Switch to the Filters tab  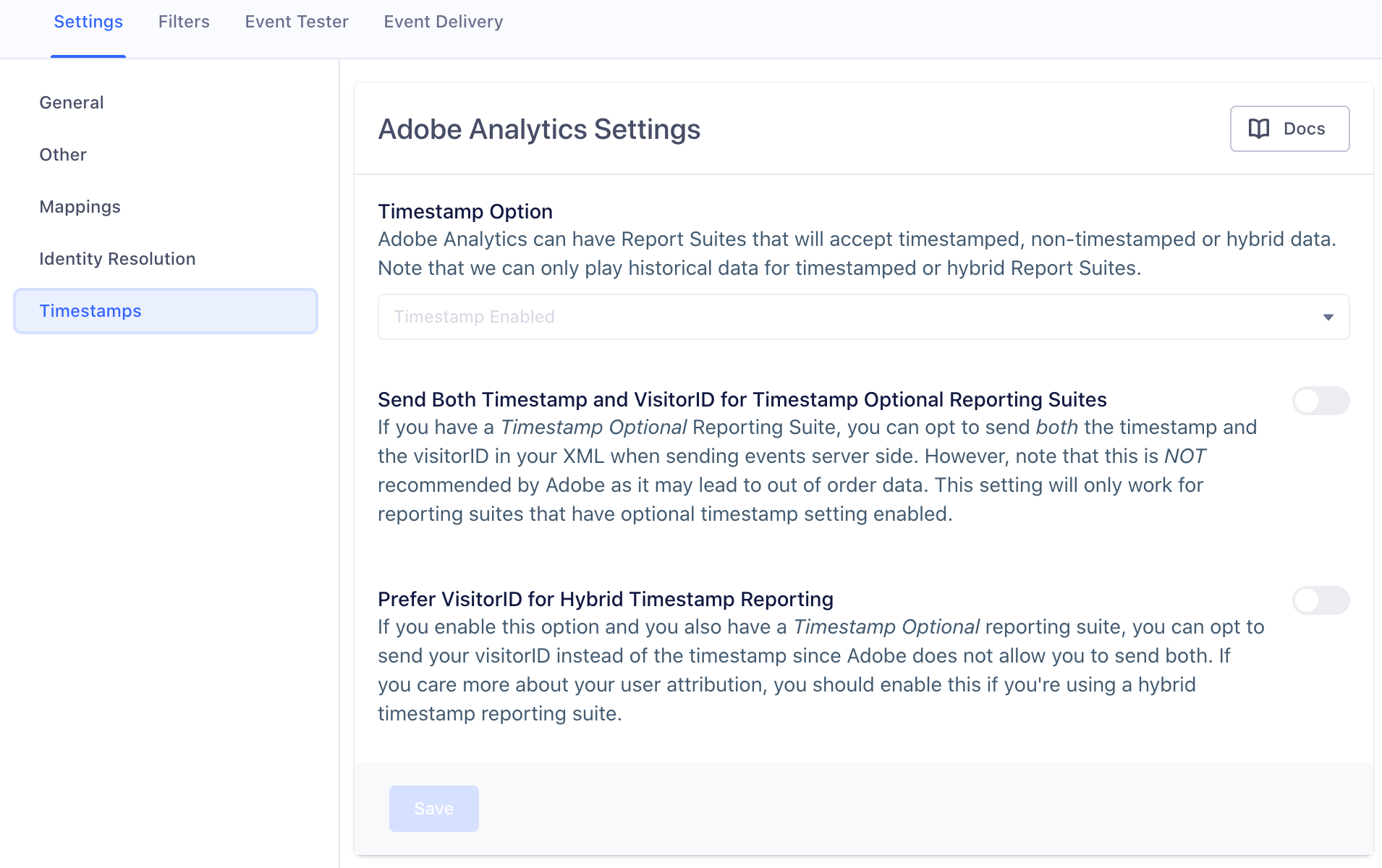click(x=184, y=22)
